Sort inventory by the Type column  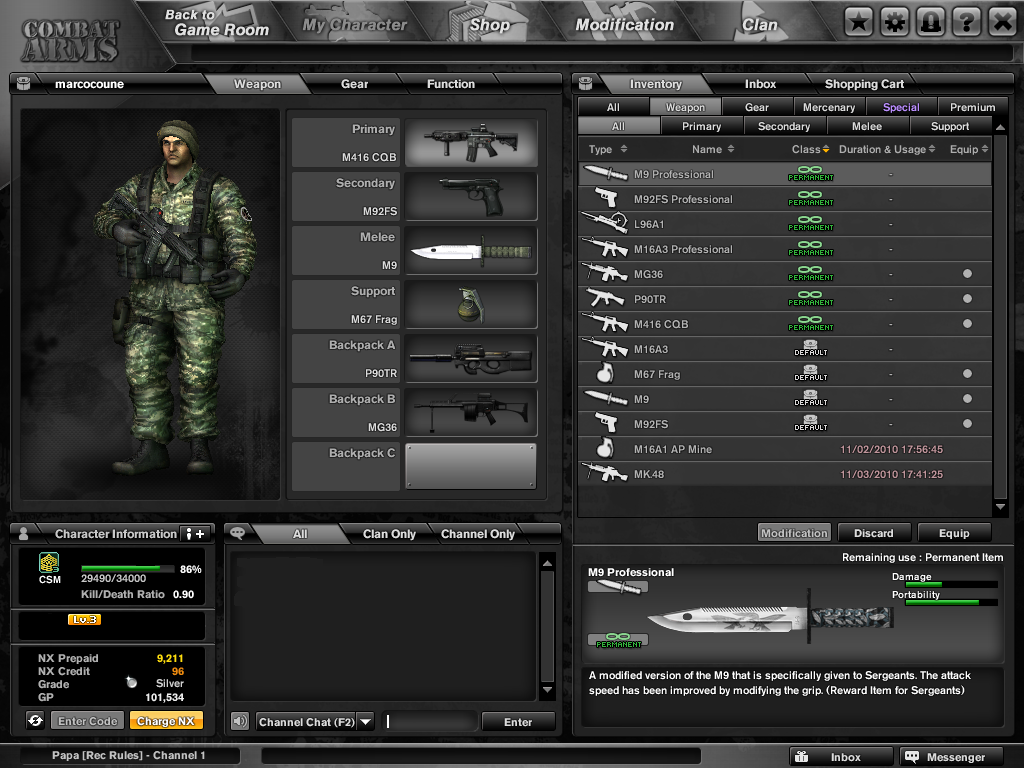pyautogui.click(x=608, y=149)
